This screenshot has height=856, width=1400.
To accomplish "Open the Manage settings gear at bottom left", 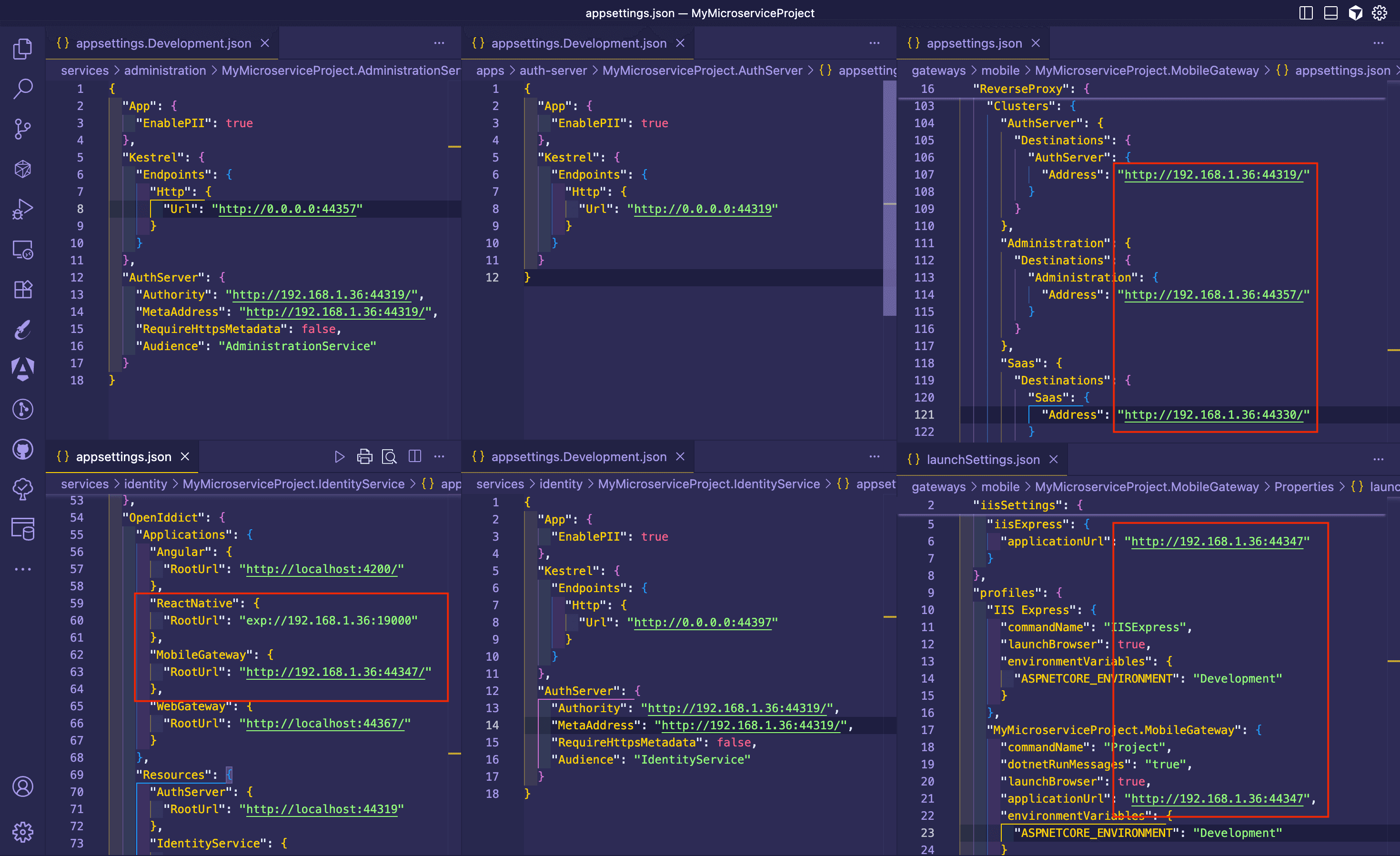I will tap(23, 832).
